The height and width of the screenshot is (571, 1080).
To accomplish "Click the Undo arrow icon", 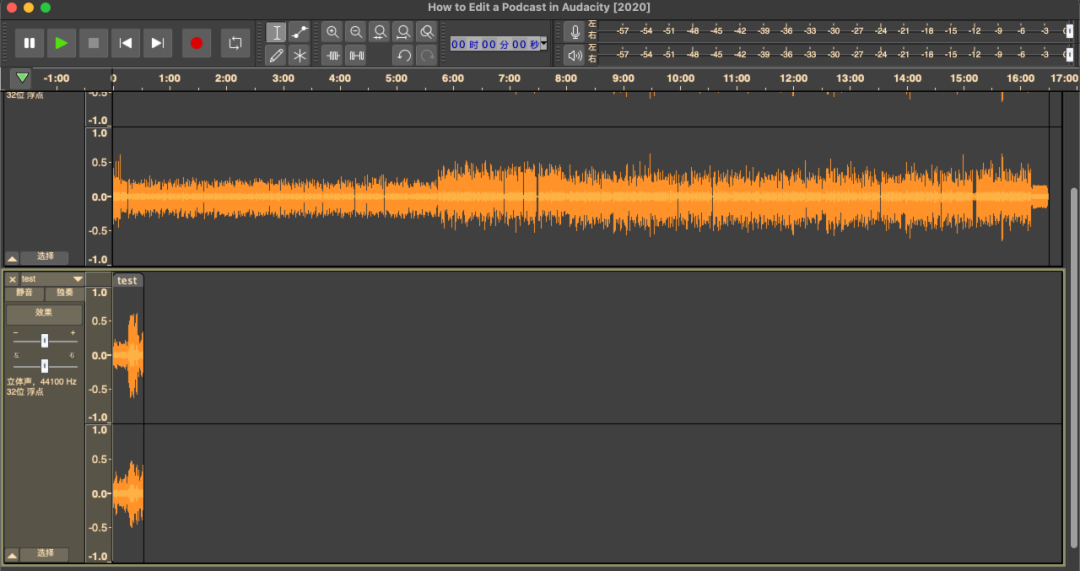I will pos(403,56).
